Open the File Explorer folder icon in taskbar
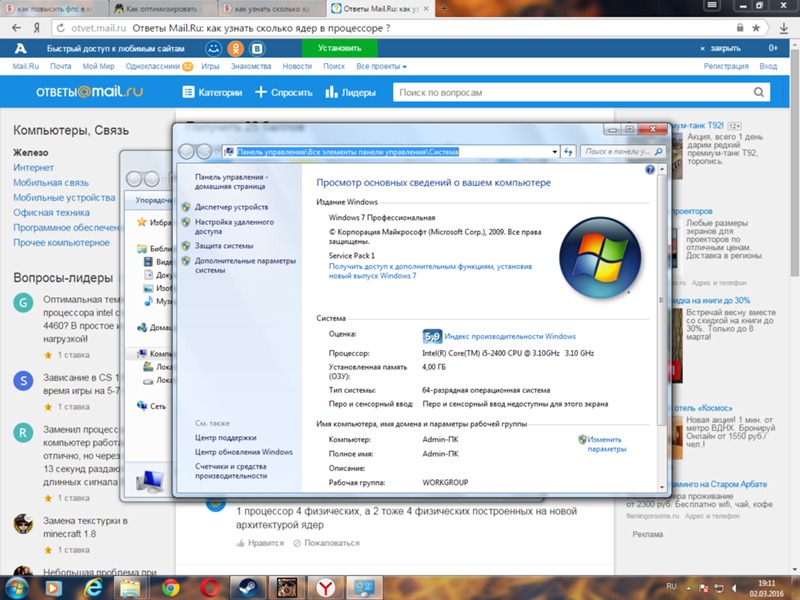 pyautogui.click(x=131, y=588)
